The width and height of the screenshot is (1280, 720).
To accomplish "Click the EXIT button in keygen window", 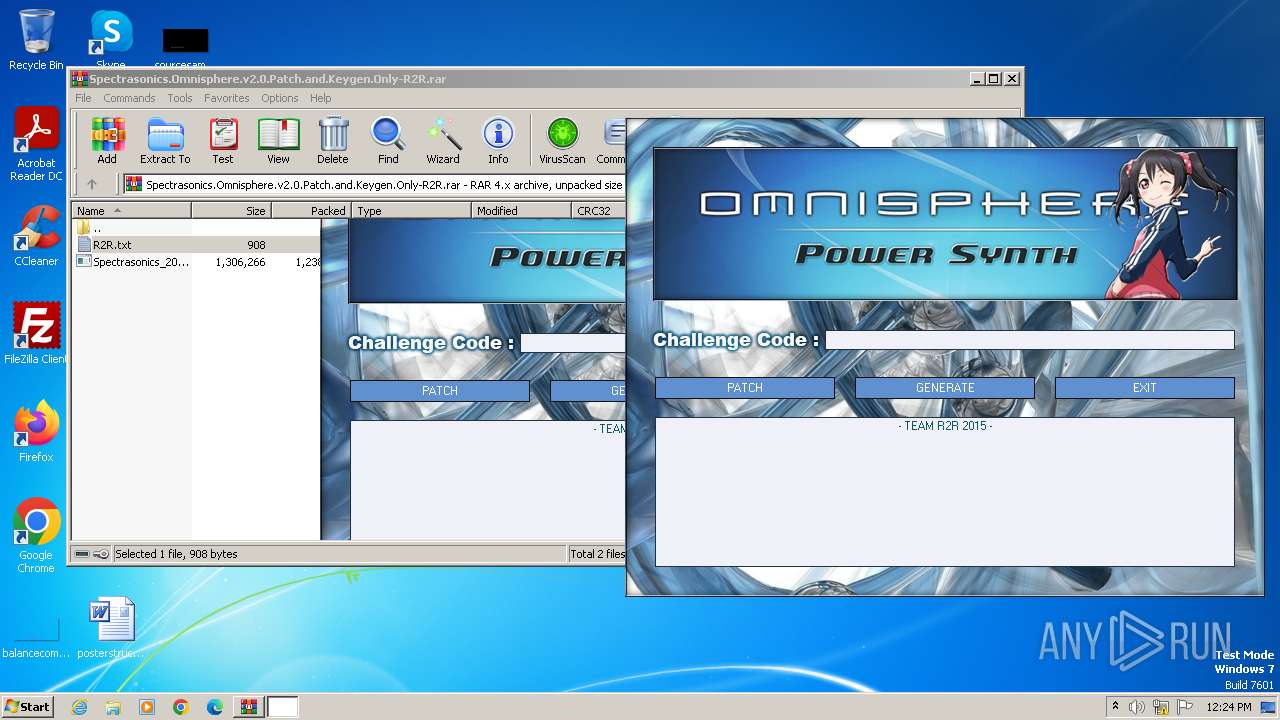I will [1145, 388].
